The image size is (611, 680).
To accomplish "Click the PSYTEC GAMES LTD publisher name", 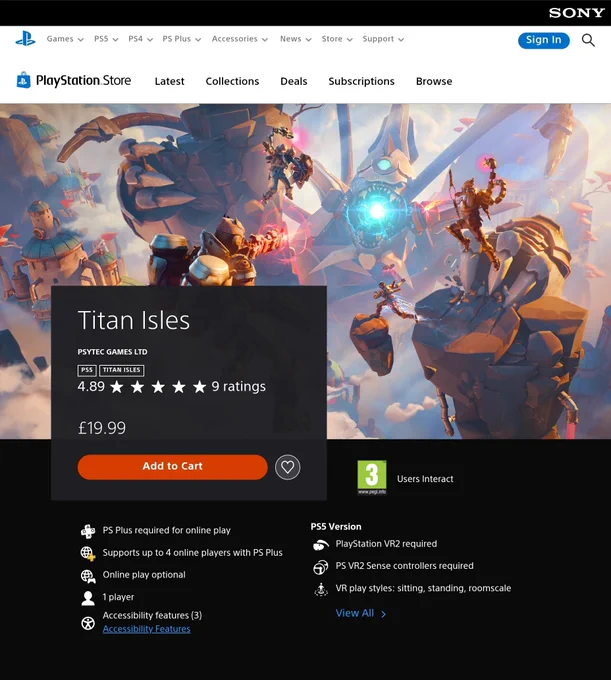I will pyautogui.click(x=112, y=352).
